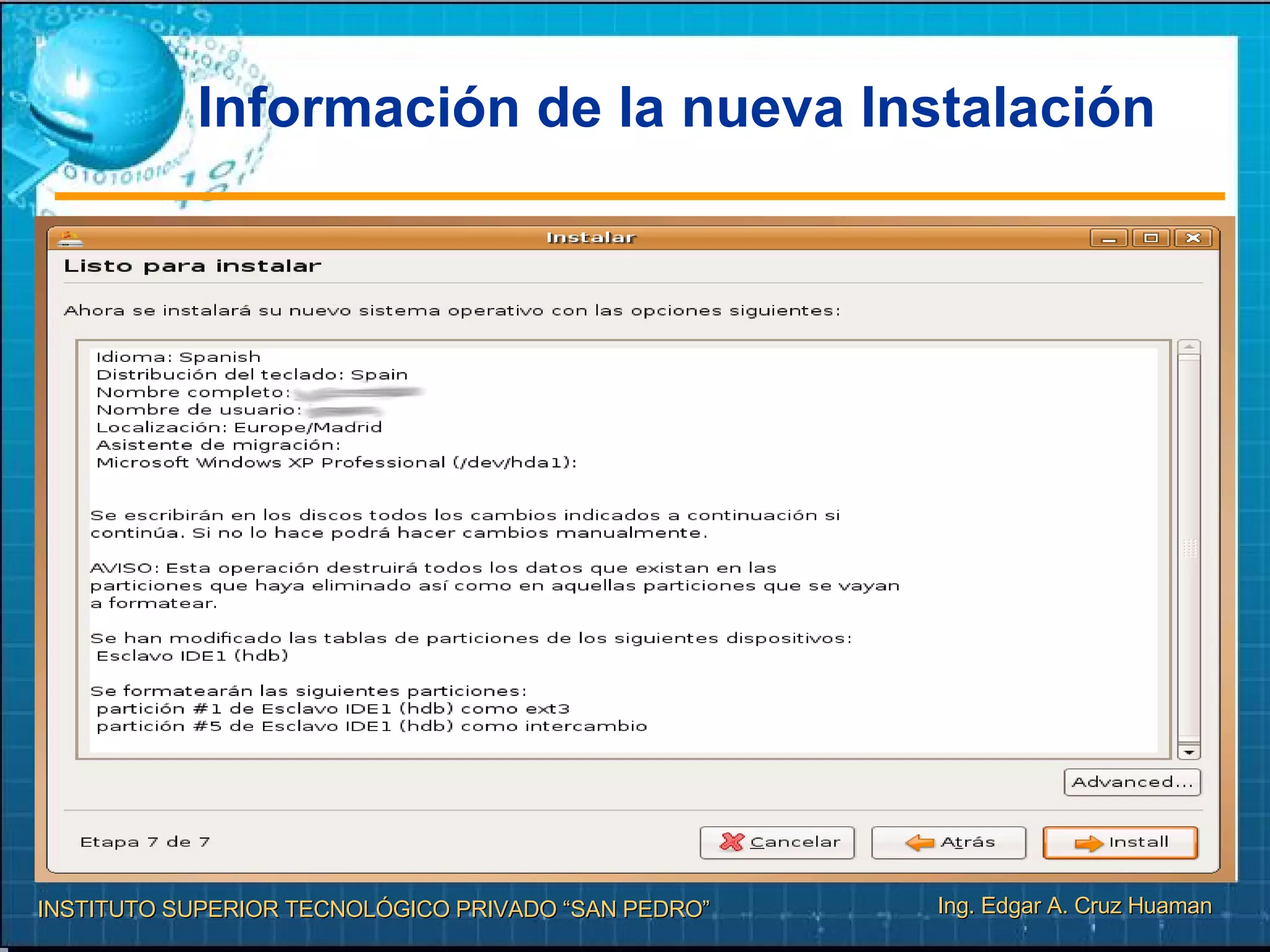Click the installer icon in the title bar

70,238
